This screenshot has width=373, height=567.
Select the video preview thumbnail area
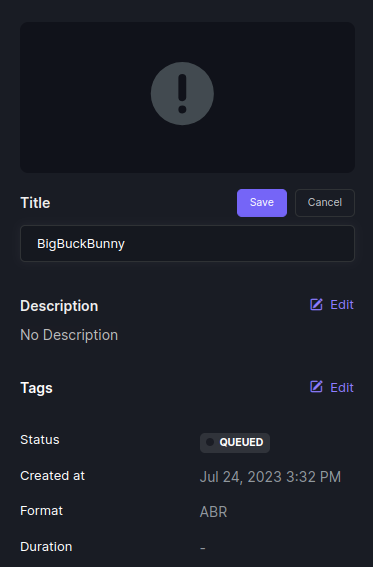pyautogui.click(x=187, y=97)
